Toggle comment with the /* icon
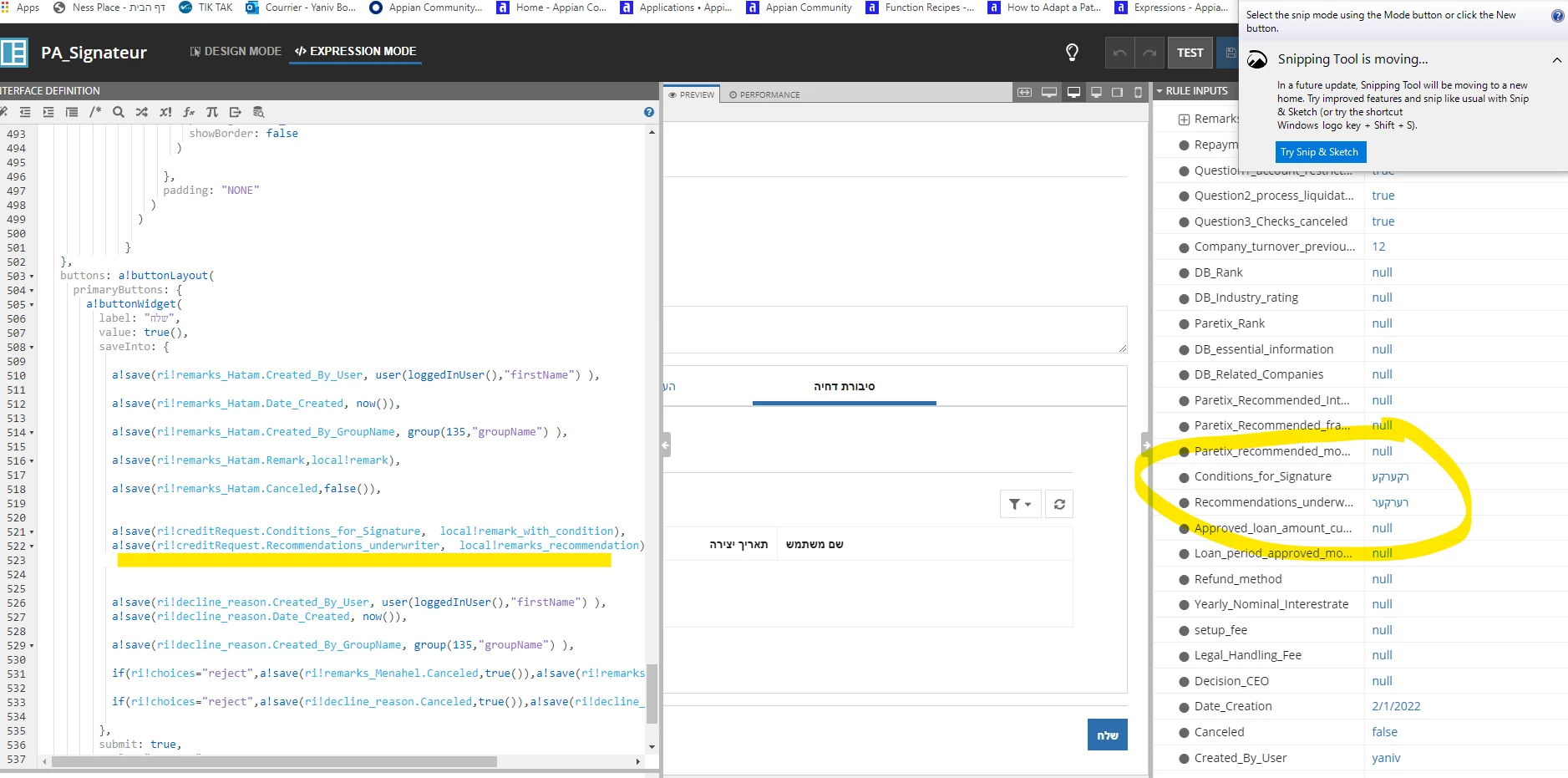1568x778 pixels. [95, 112]
